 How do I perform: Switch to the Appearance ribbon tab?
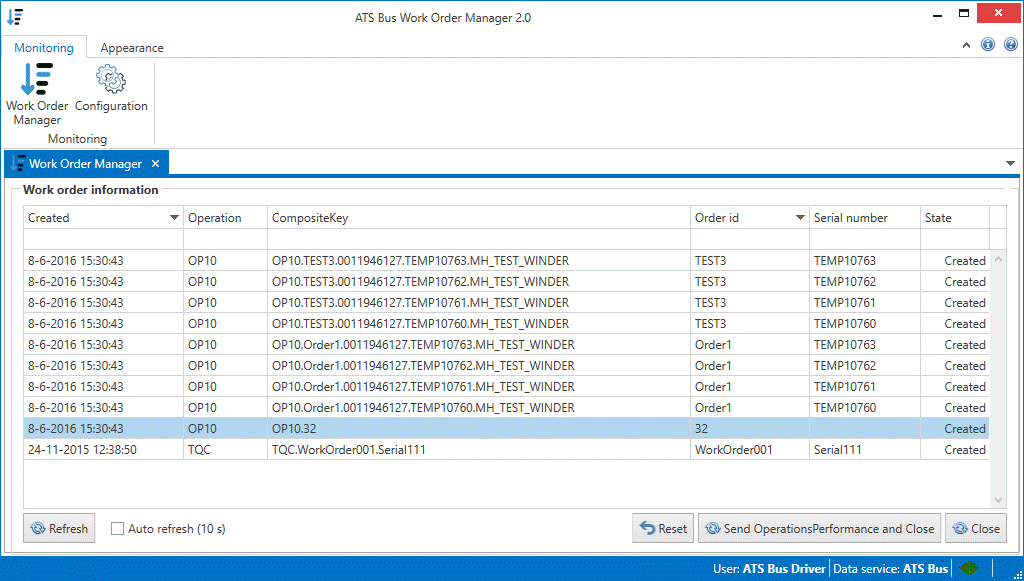click(x=132, y=48)
